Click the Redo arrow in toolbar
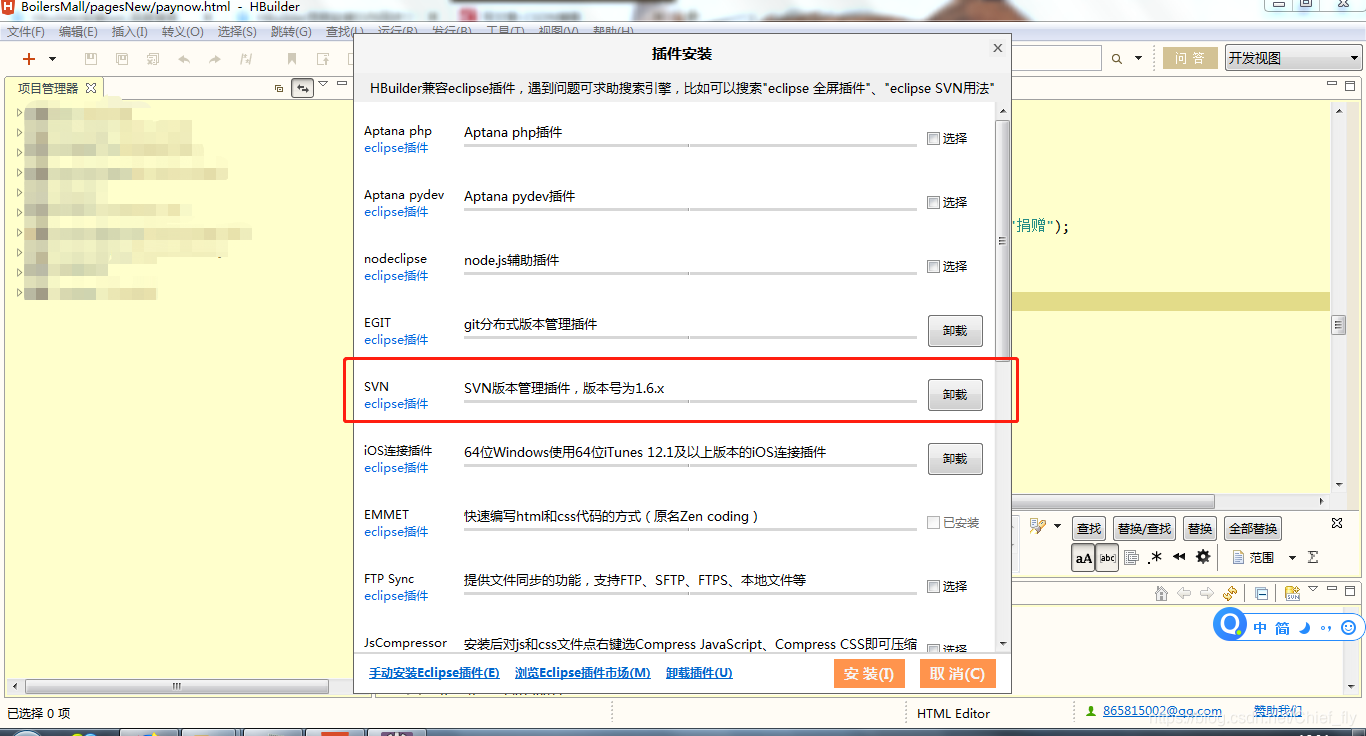Viewport: 1366px width, 736px height. 215,59
